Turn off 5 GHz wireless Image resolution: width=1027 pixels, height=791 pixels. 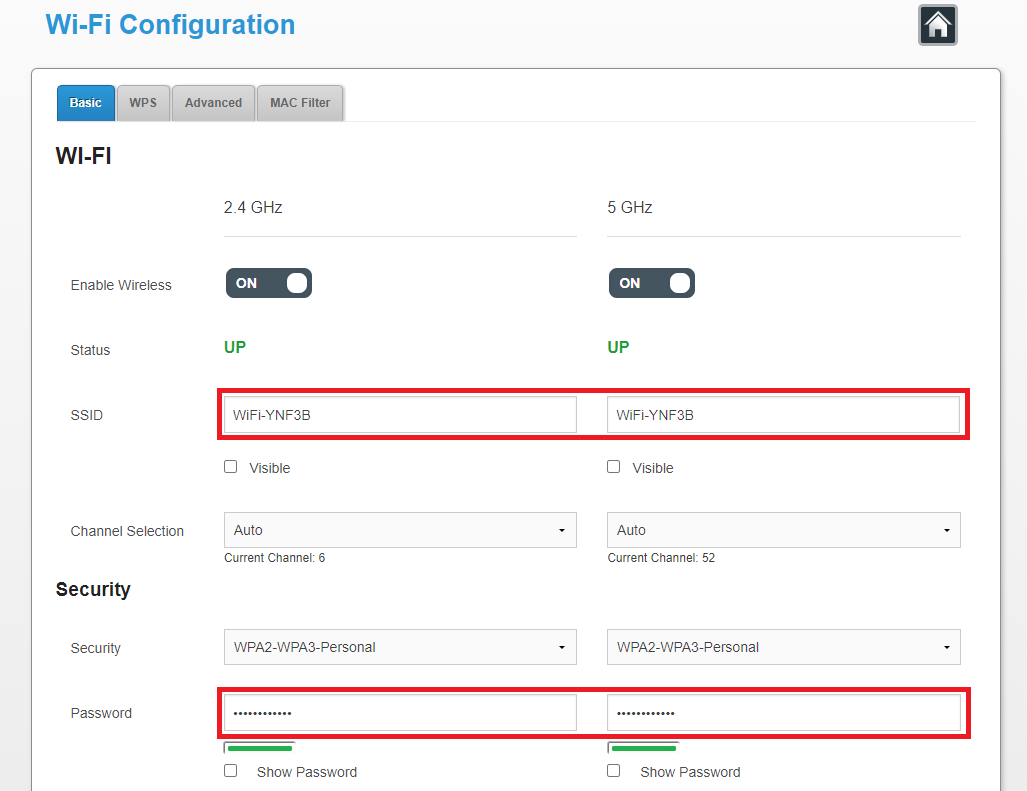point(651,283)
